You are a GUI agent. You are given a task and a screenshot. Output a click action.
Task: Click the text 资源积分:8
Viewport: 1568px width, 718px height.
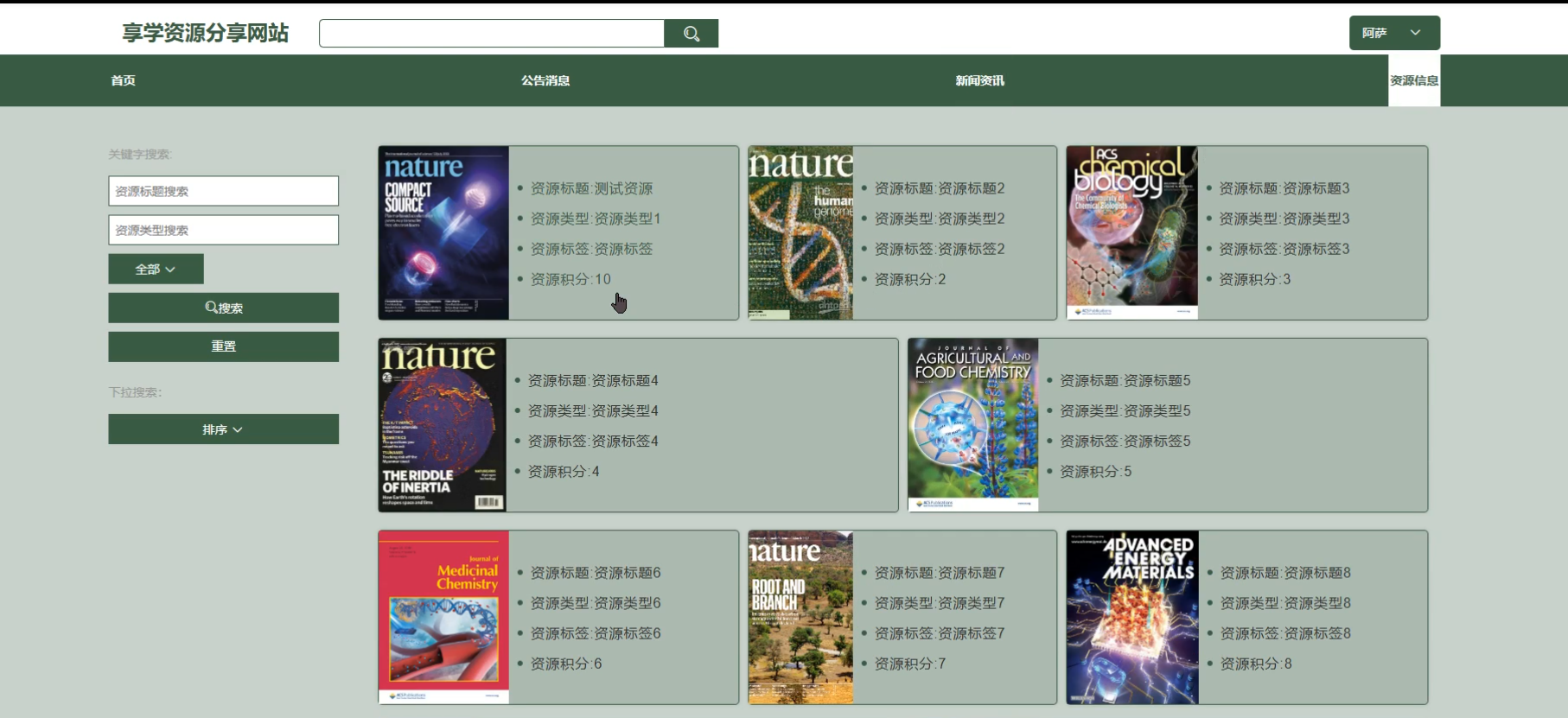pos(1256,664)
